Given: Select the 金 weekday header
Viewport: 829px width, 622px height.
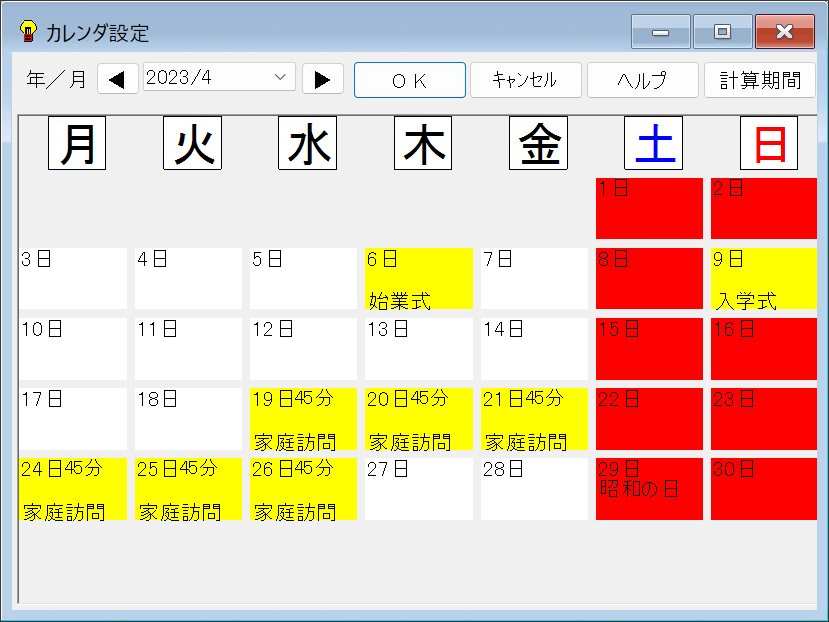Looking at the screenshot, I should [538, 143].
